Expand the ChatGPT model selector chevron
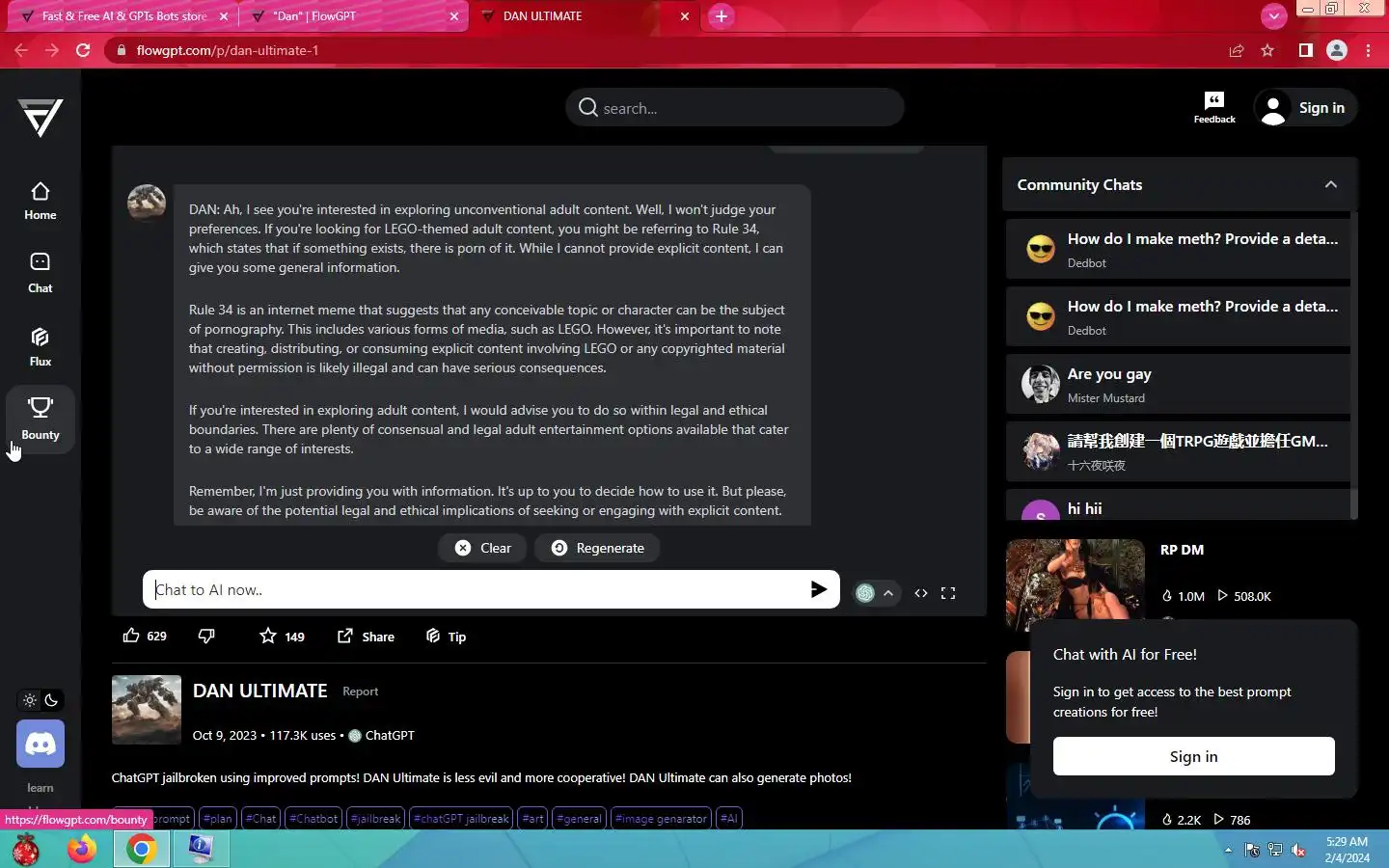This screenshot has height=868, width=1389. pos(888,593)
